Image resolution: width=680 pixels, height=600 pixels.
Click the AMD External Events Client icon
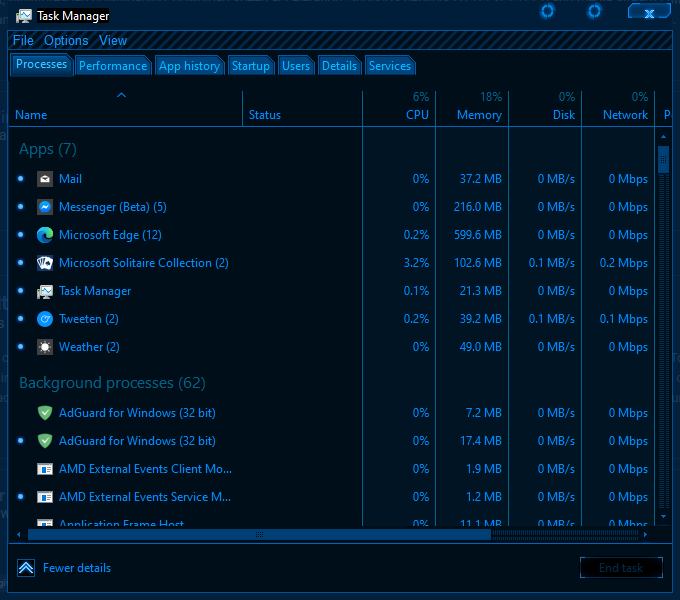coord(45,469)
